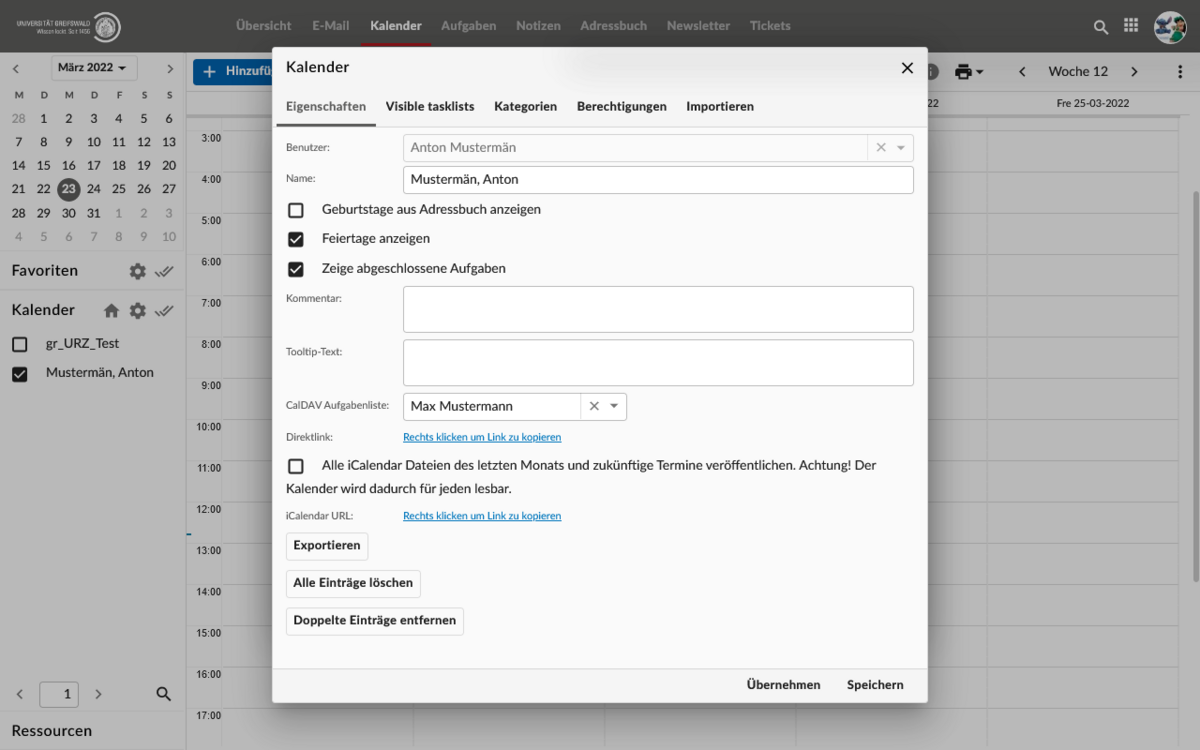This screenshot has height=750, width=1200.
Task: Expand the CalDAV Aufgabenliste dropdown
Action: 614,406
